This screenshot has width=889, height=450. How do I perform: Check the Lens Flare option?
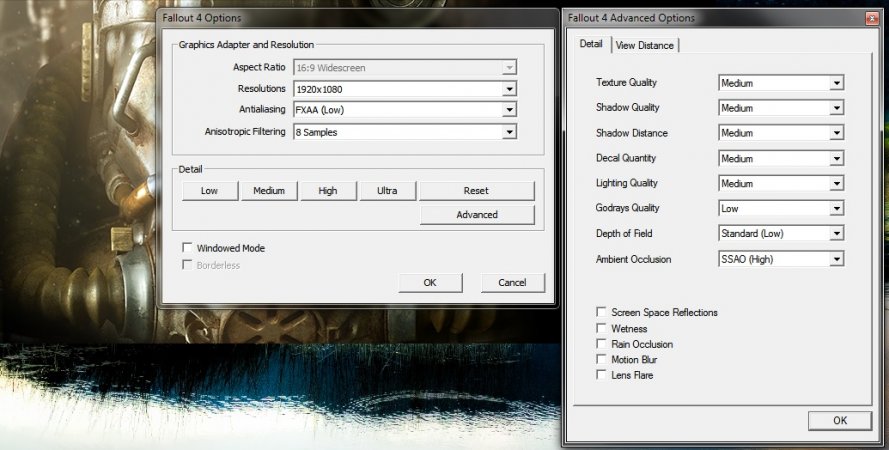(x=601, y=375)
